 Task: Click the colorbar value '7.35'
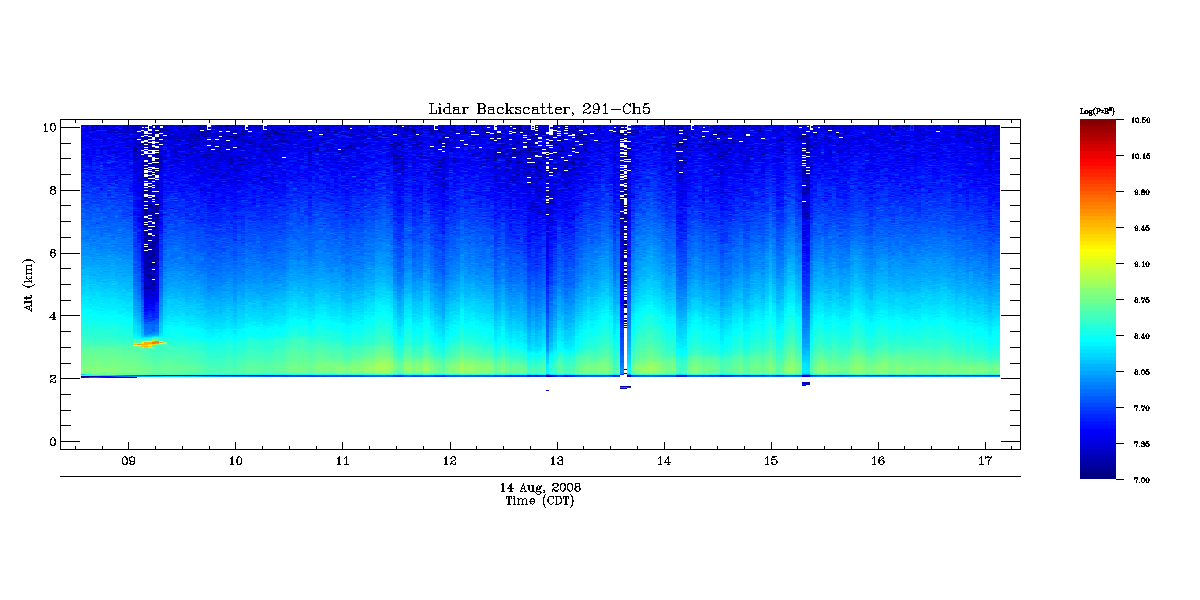coord(1141,444)
